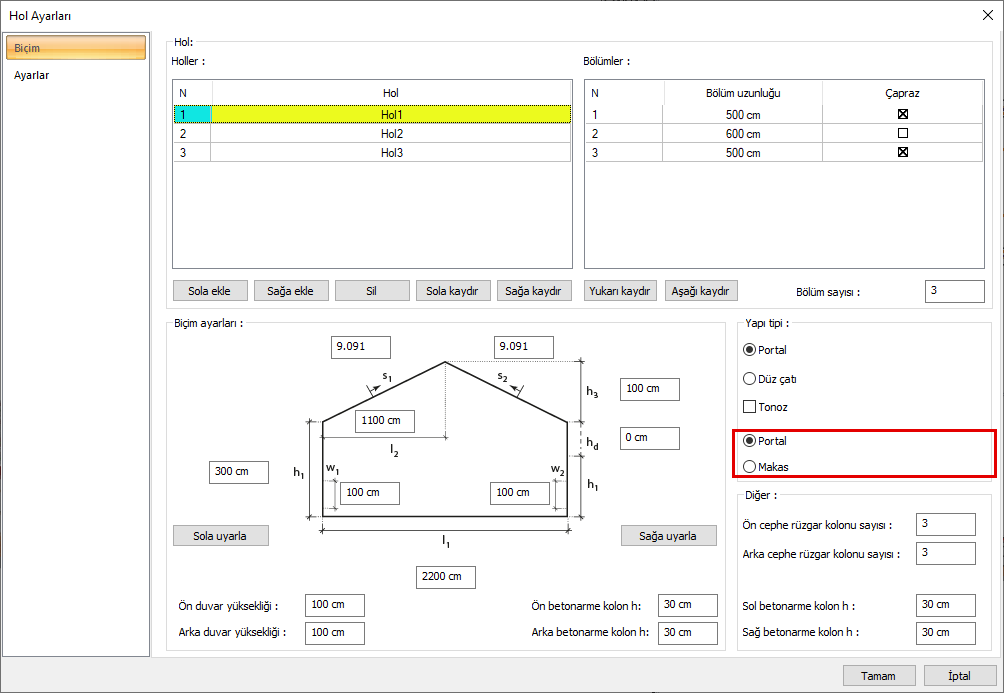The height and width of the screenshot is (693, 1004).
Task: Edit the Ön duvar yüksekliği field
Action: coord(335,605)
